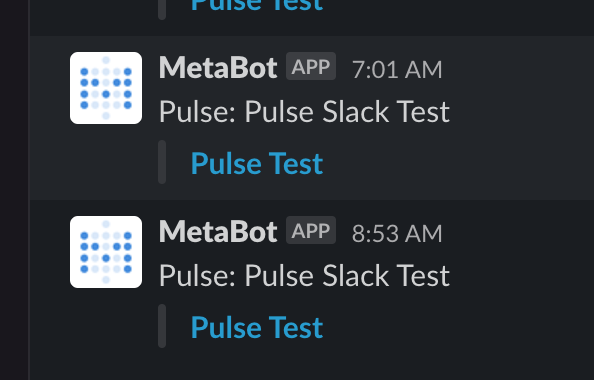Click the dark sidebar strip at the left edge

click(14, 190)
